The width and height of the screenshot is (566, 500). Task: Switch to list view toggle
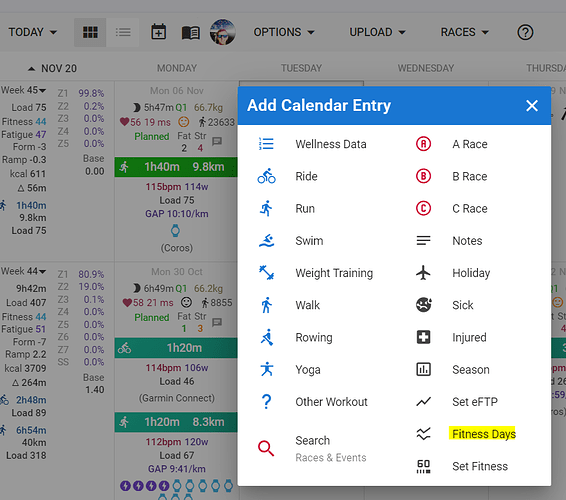click(x=123, y=32)
